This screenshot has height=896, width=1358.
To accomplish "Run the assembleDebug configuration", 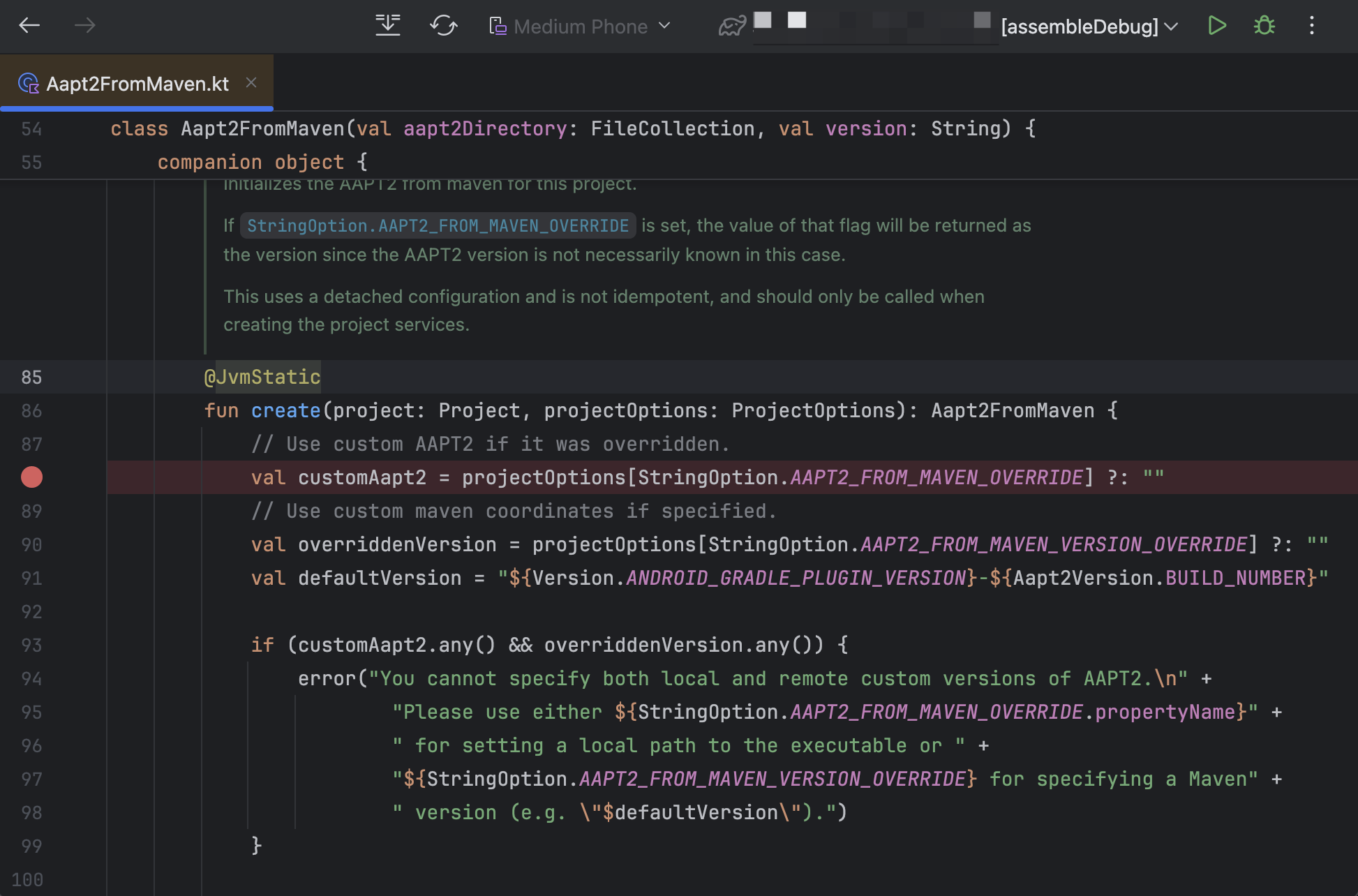I will [1216, 26].
